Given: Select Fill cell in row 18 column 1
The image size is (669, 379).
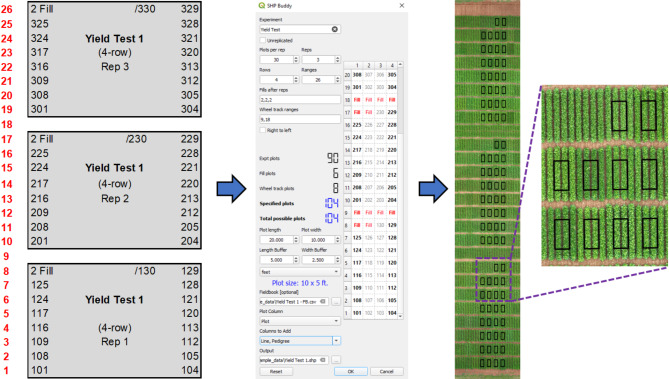Looking at the screenshot, I should [x=357, y=100].
